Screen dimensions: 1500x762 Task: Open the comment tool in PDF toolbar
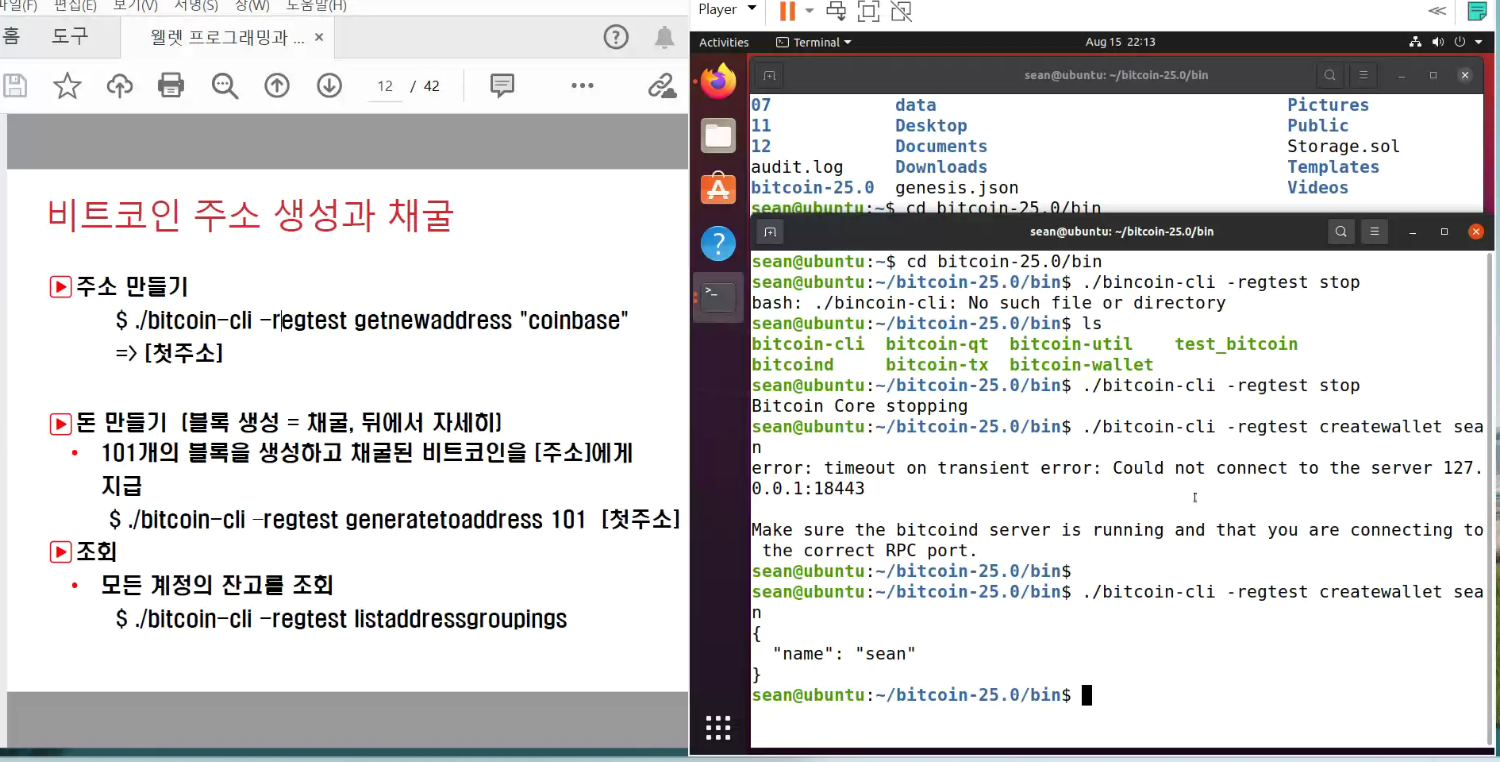coord(502,86)
